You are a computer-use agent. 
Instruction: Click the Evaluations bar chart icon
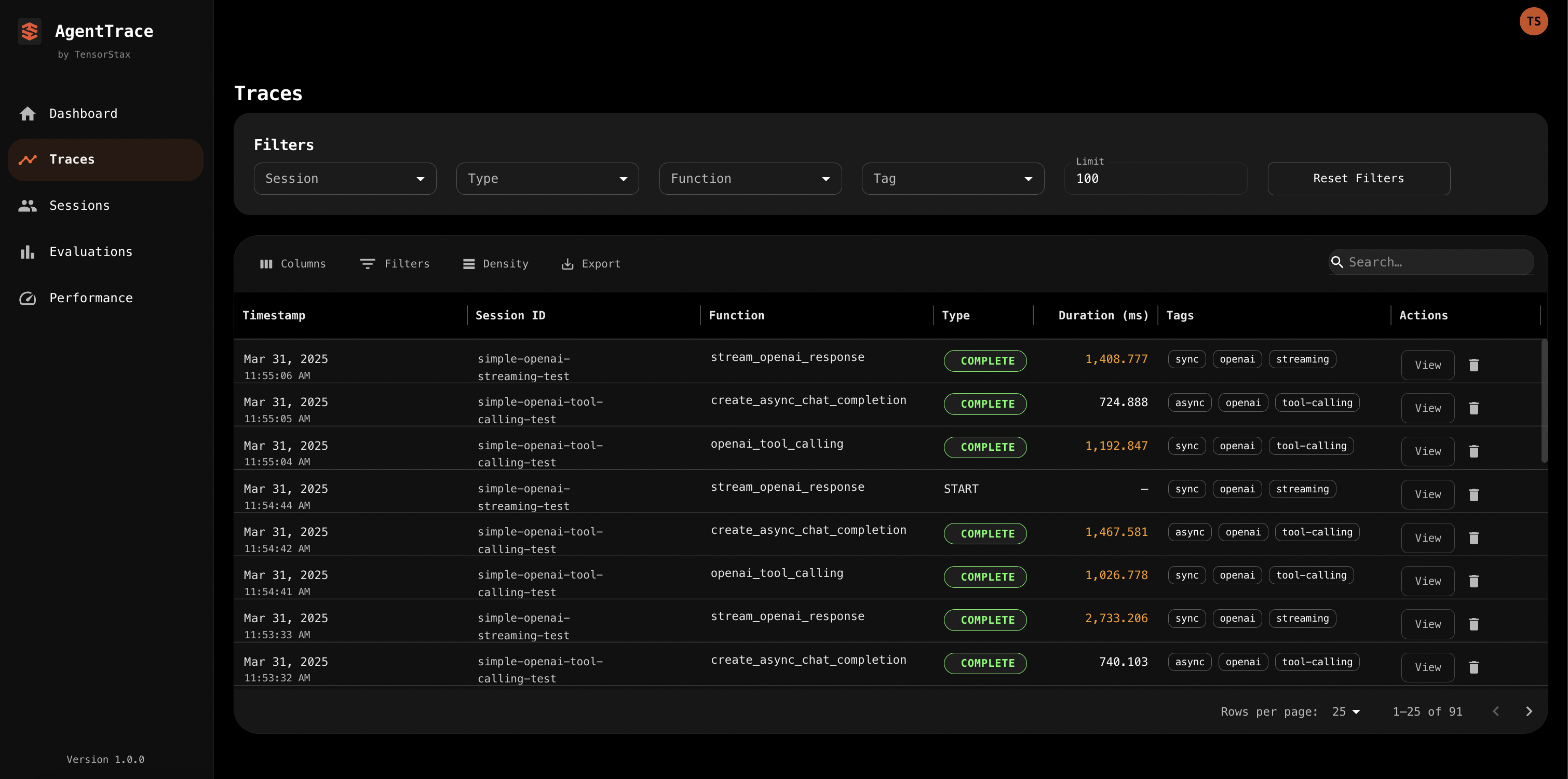point(28,252)
